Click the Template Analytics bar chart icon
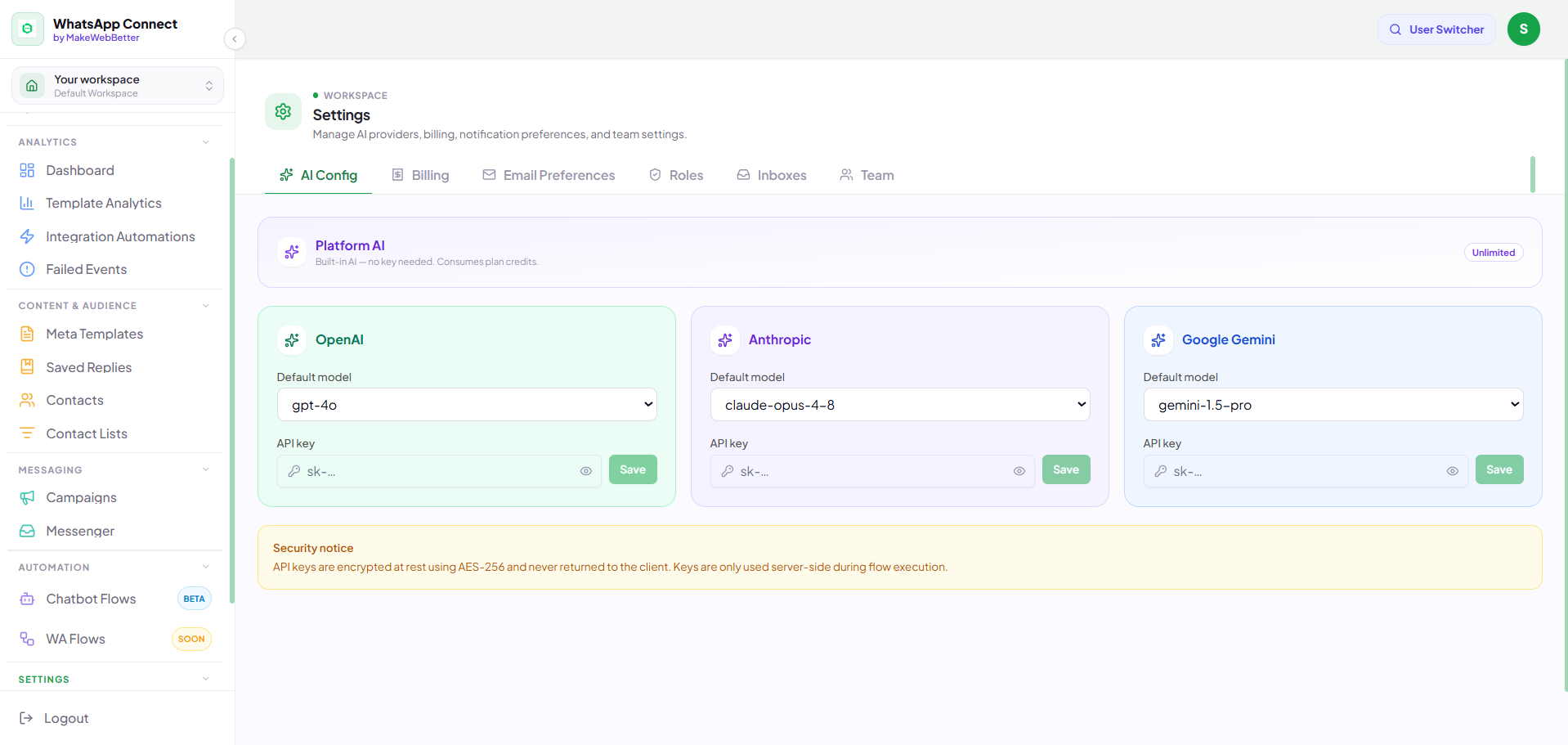This screenshot has width=1568, height=745. [x=27, y=203]
